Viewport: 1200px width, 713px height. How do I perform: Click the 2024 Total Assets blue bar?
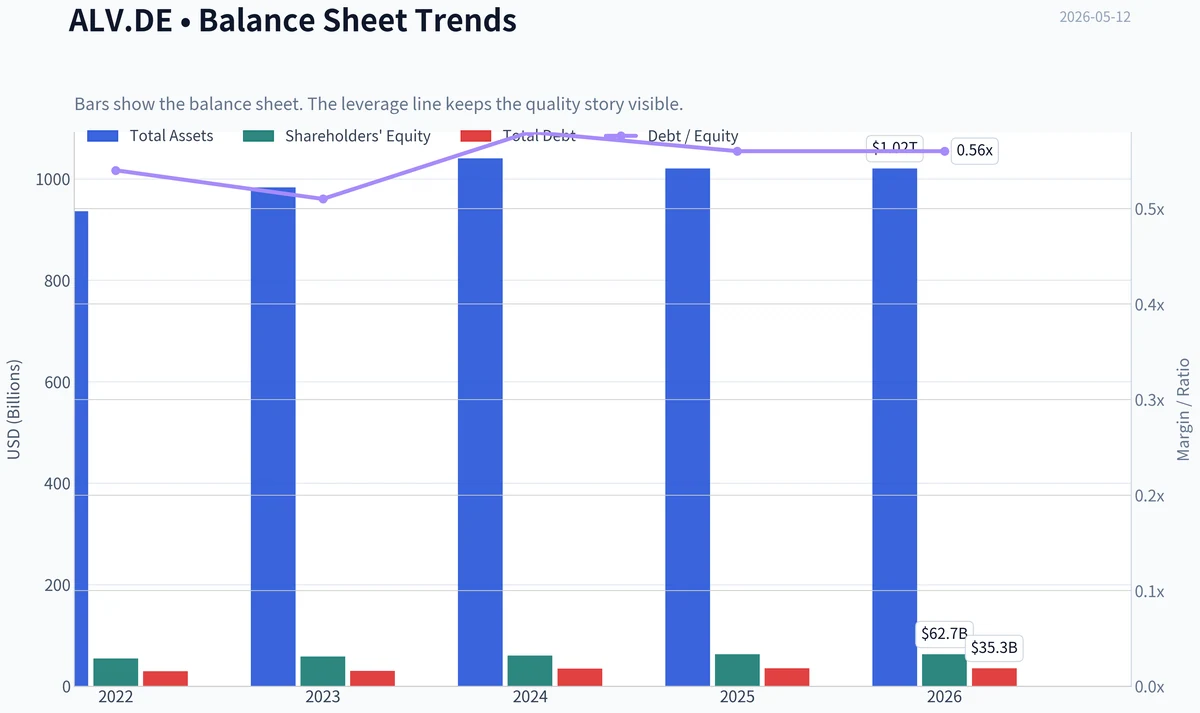[480, 422]
